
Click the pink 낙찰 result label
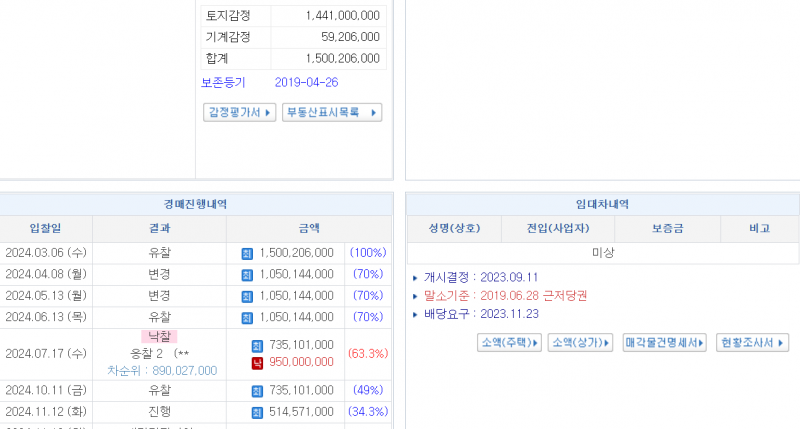pyautogui.click(x=159, y=338)
